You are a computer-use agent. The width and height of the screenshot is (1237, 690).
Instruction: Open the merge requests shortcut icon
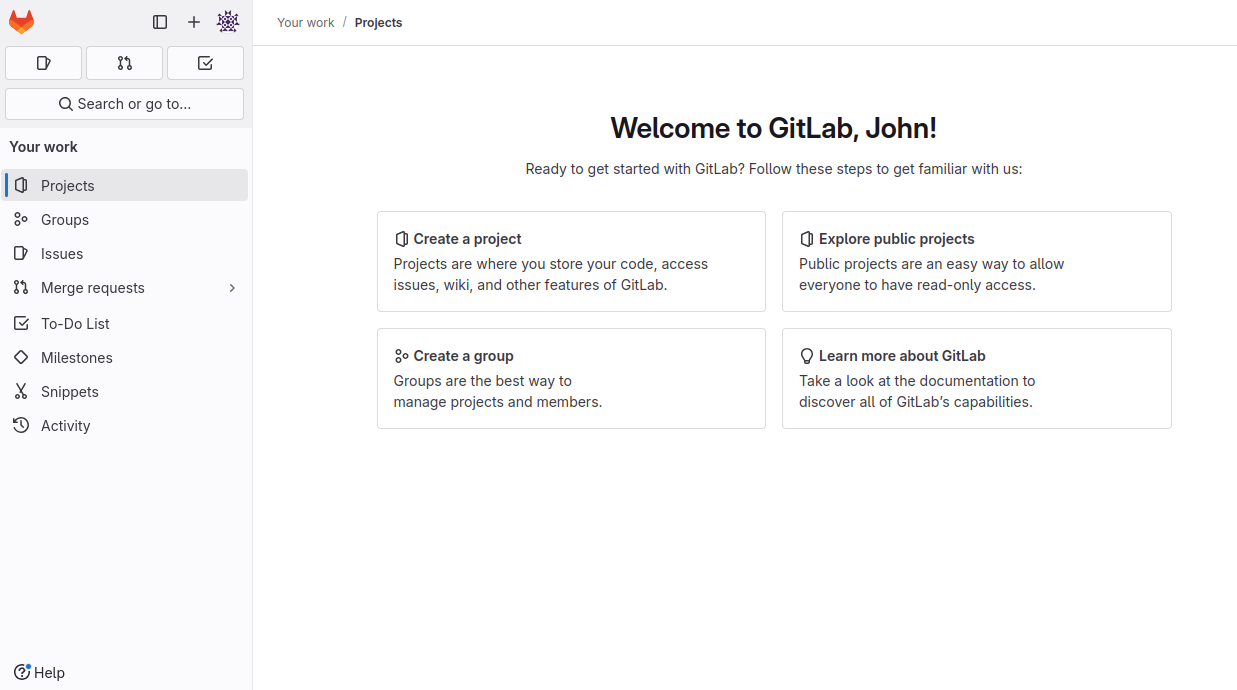click(x=124, y=62)
